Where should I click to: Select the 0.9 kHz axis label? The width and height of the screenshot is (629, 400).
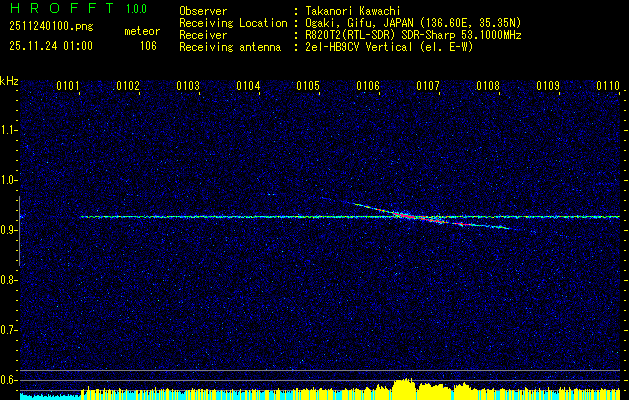[8, 230]
